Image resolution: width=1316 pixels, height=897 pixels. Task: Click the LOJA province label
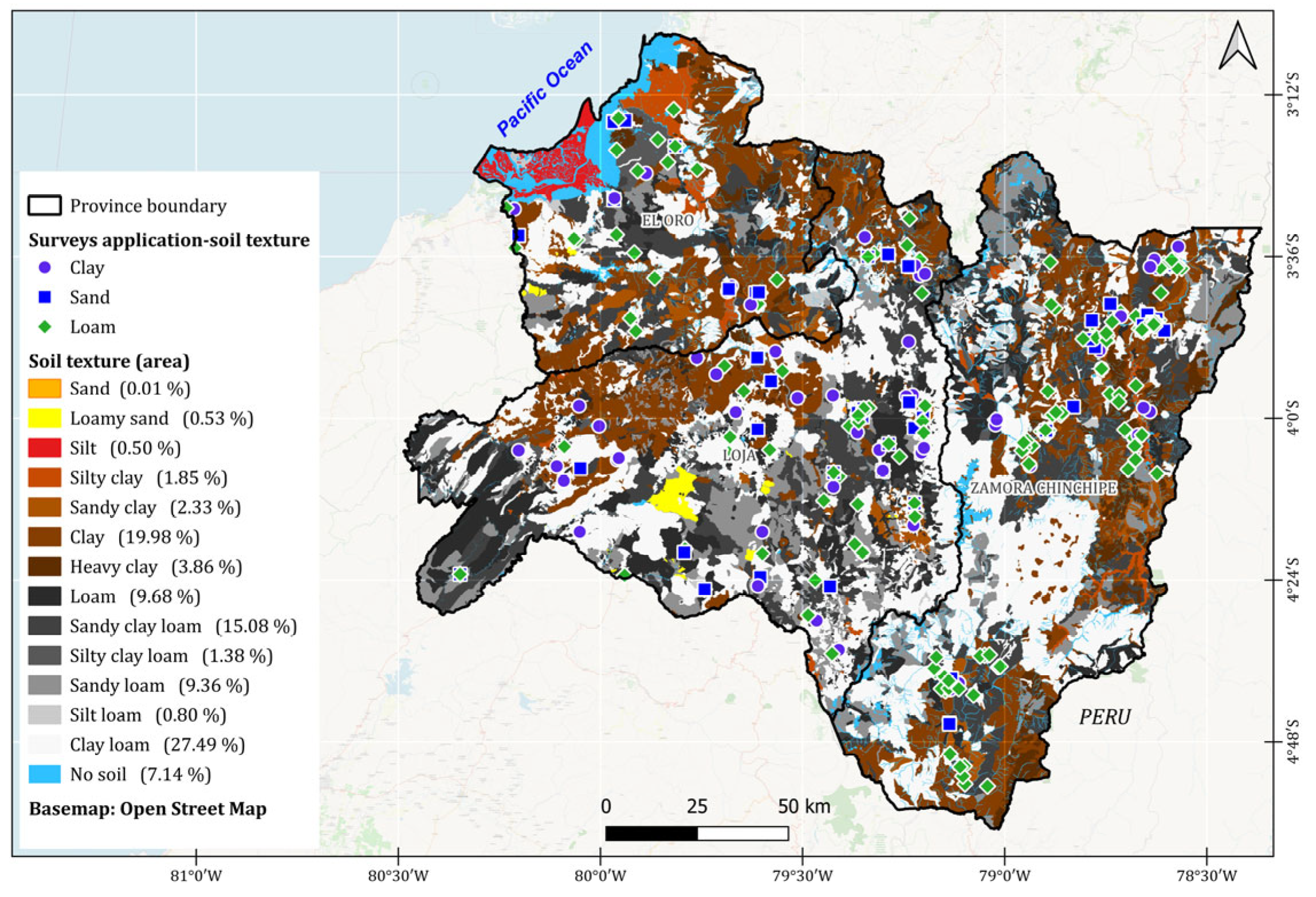(x=740, y=456)
